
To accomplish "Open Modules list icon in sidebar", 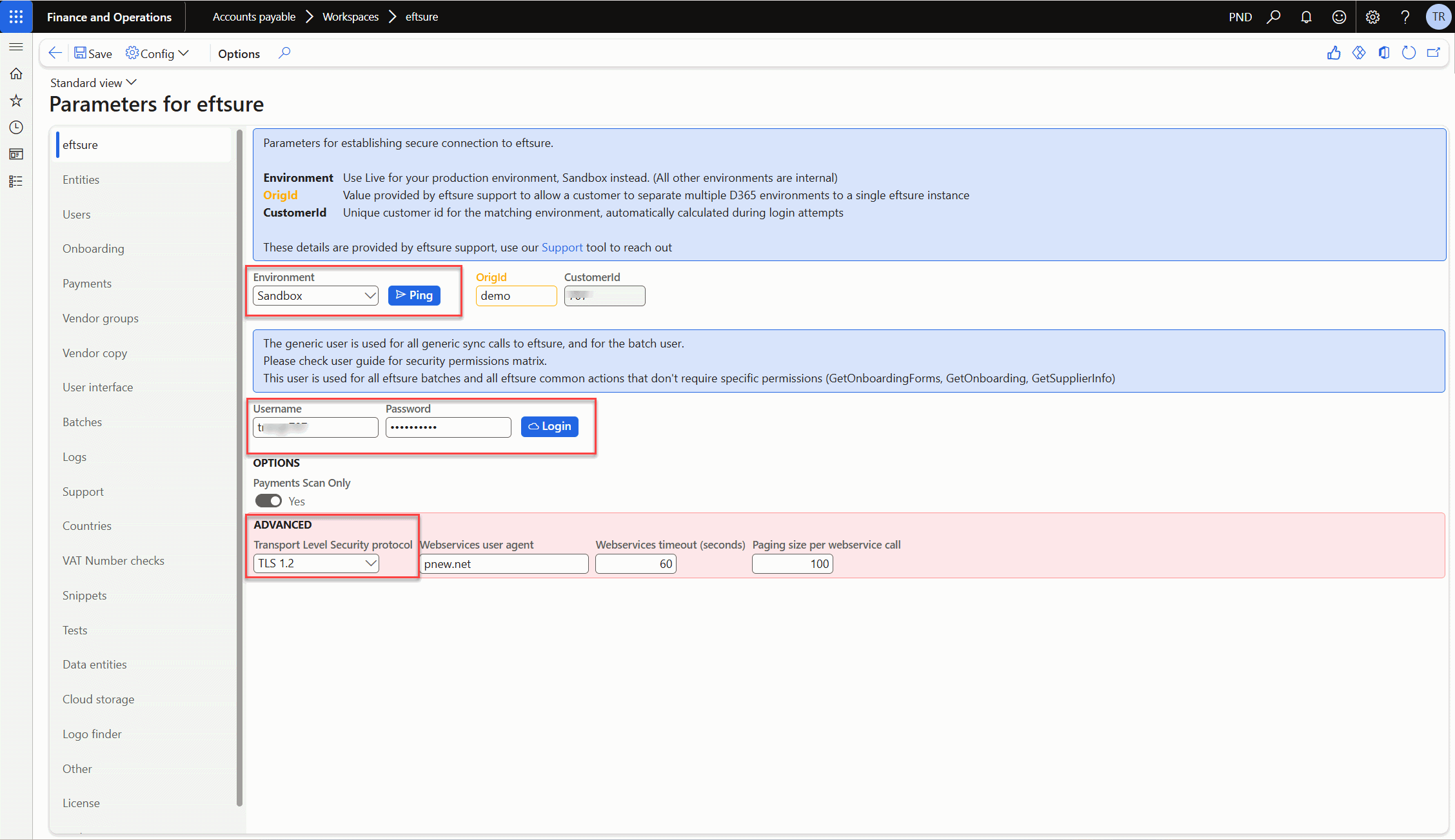I will click(x=16, y=181).
